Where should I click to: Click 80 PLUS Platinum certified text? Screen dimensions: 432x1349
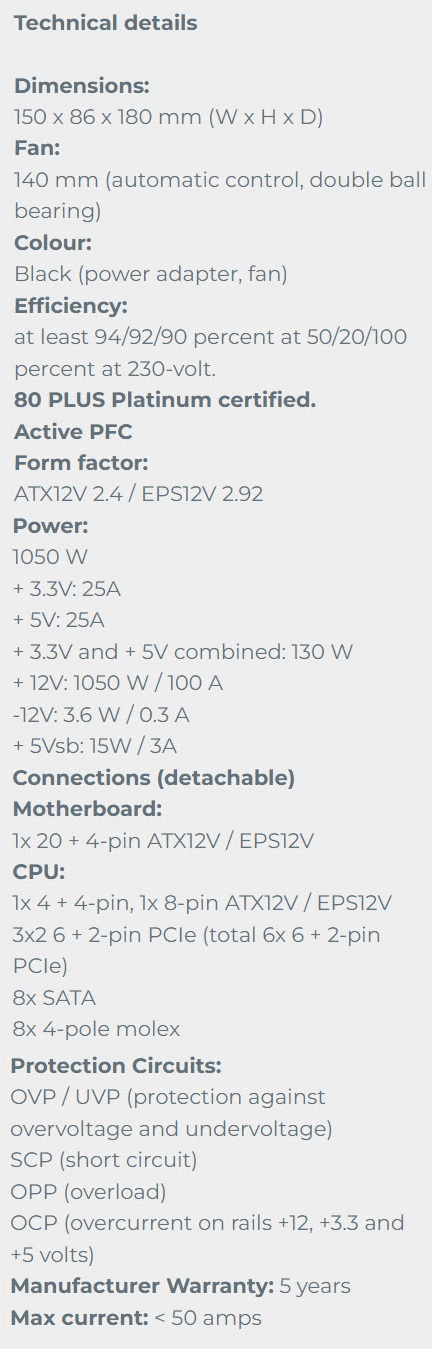pyautogui.click(x=165, y=400)
